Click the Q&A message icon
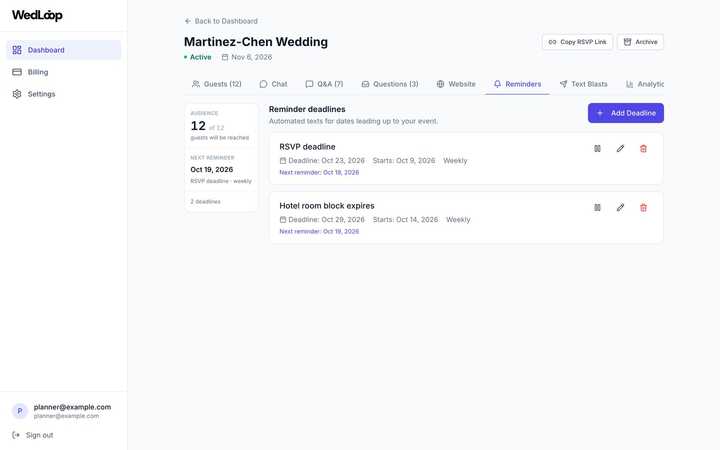Screen dimensions: 720x450 (309, 84)
